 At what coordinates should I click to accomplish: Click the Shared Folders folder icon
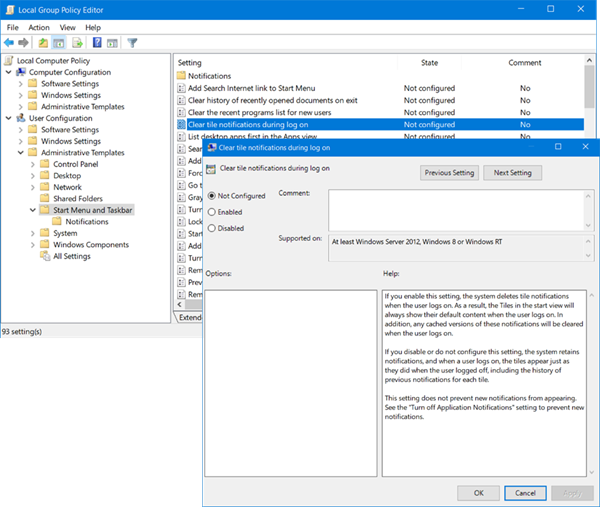[x=45, y=198]
